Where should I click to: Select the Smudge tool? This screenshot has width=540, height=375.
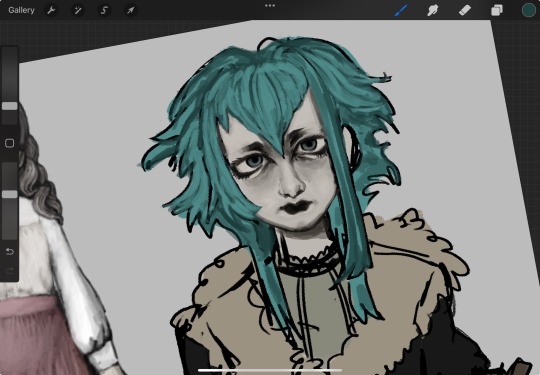[433, 10]
